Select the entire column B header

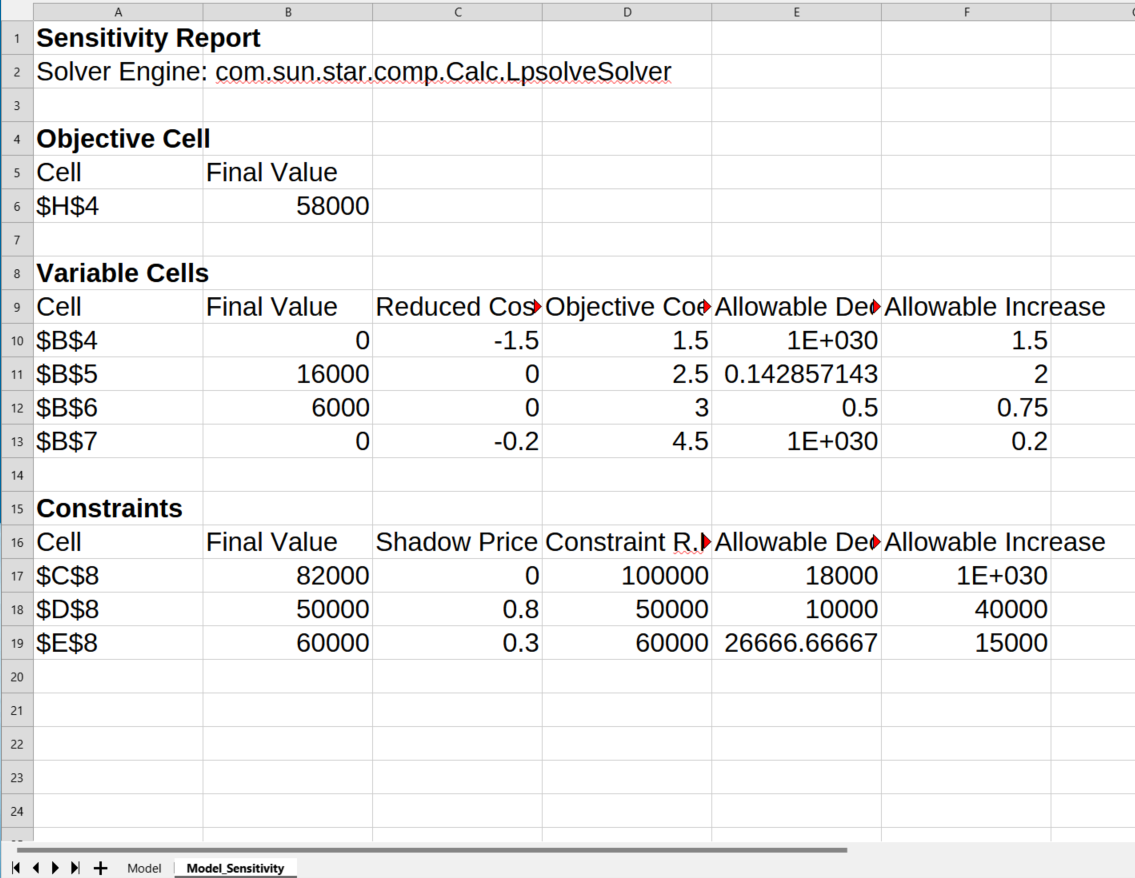[x=288, y=11]
